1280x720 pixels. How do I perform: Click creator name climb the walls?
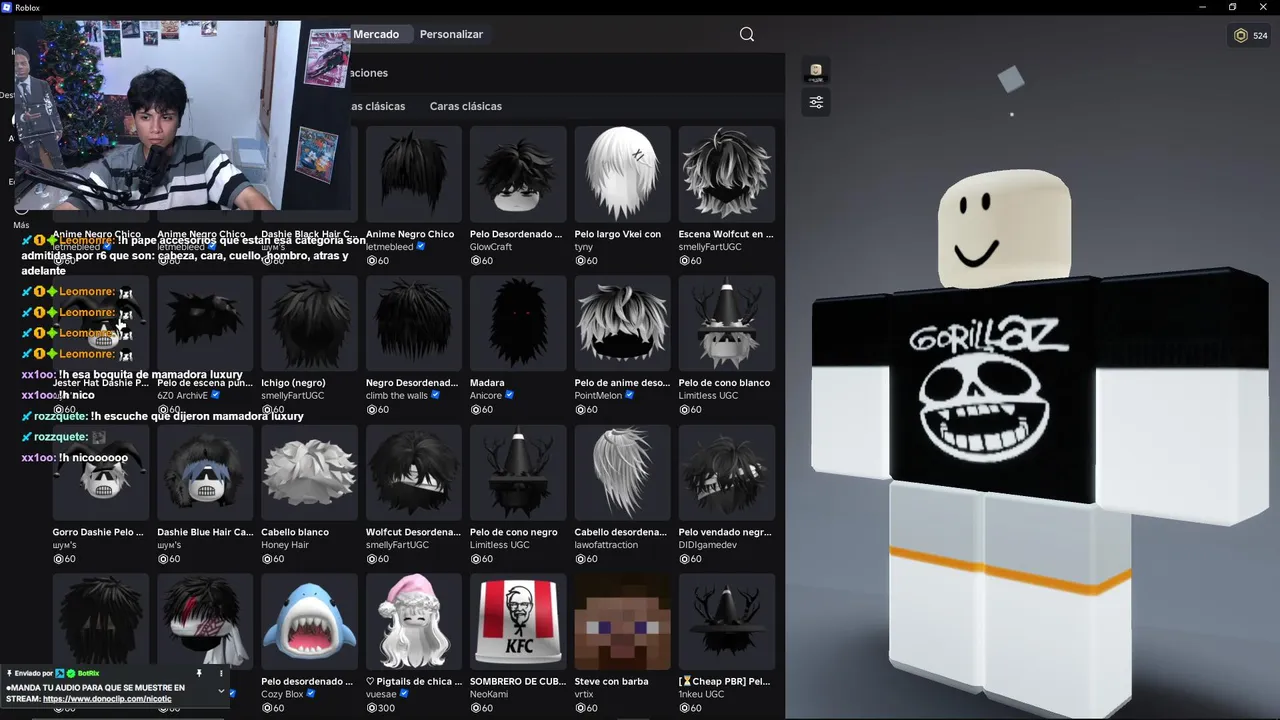click(397, 396)
